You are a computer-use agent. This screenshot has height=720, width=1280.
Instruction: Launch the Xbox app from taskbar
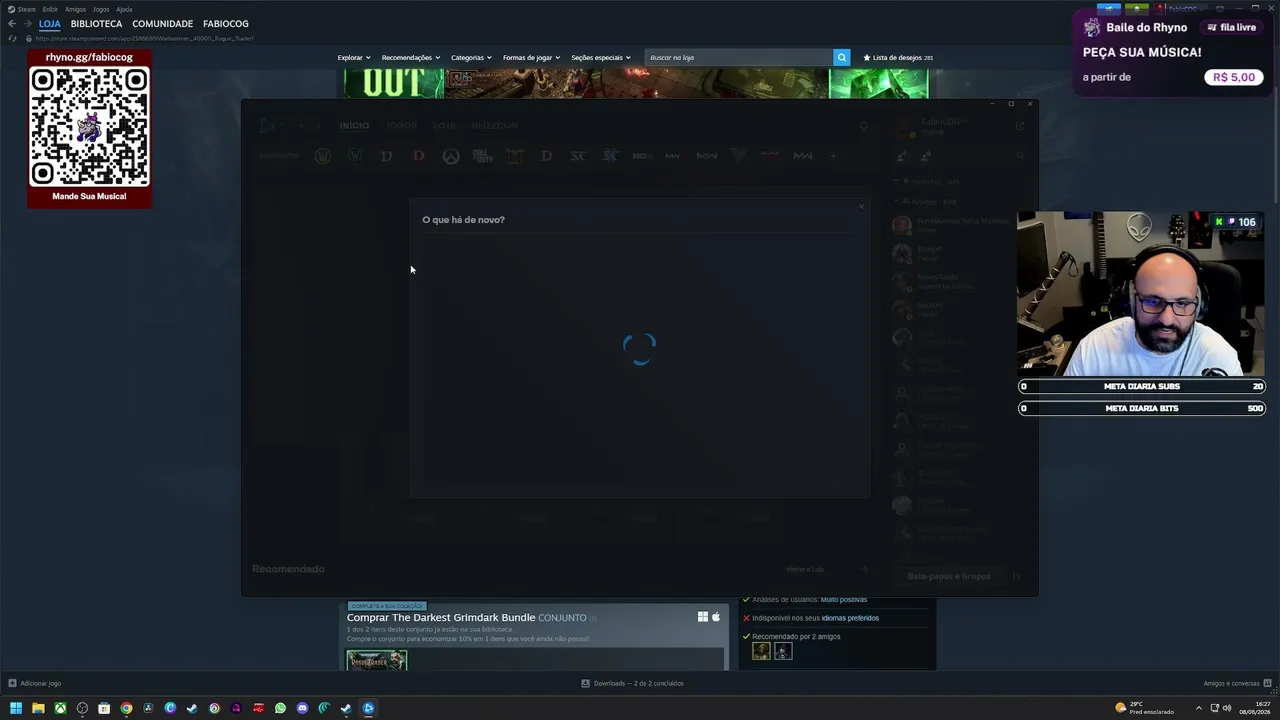(60, 708)
